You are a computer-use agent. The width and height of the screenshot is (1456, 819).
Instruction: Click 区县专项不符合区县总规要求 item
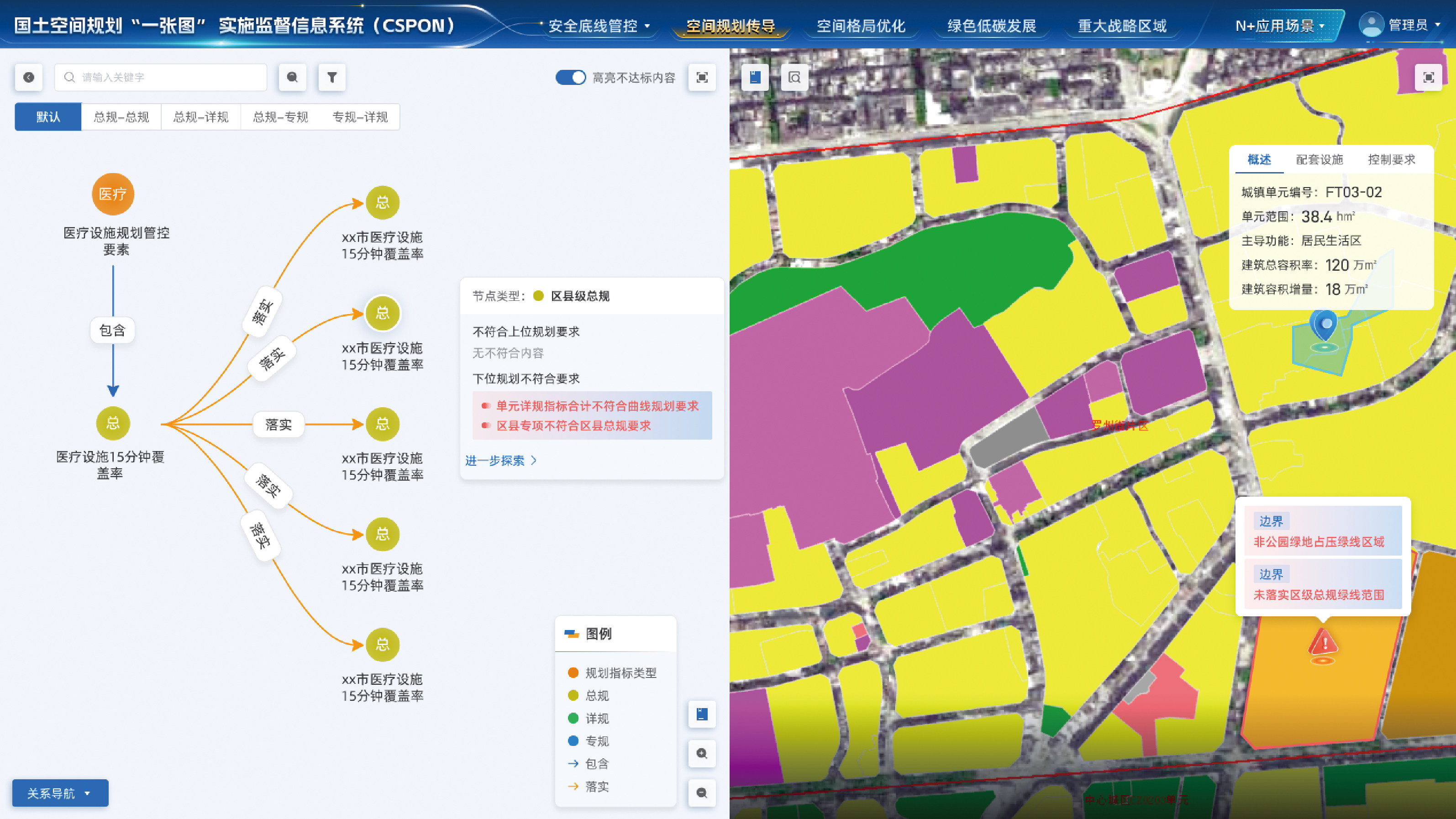click(574, 425)
